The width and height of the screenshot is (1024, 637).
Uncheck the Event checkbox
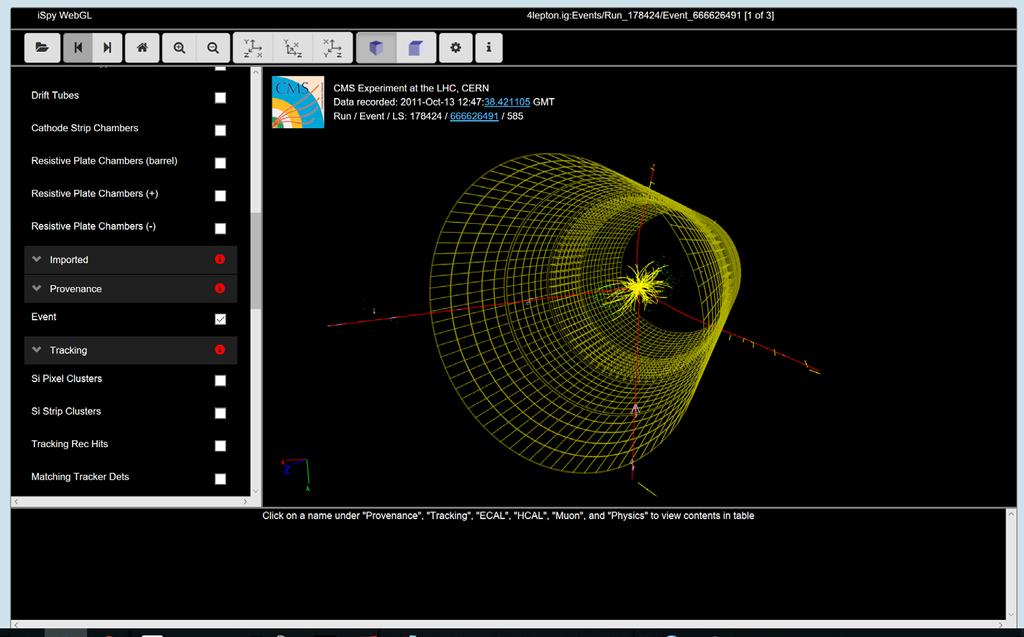pyautogui.click(x=221, y=319)
